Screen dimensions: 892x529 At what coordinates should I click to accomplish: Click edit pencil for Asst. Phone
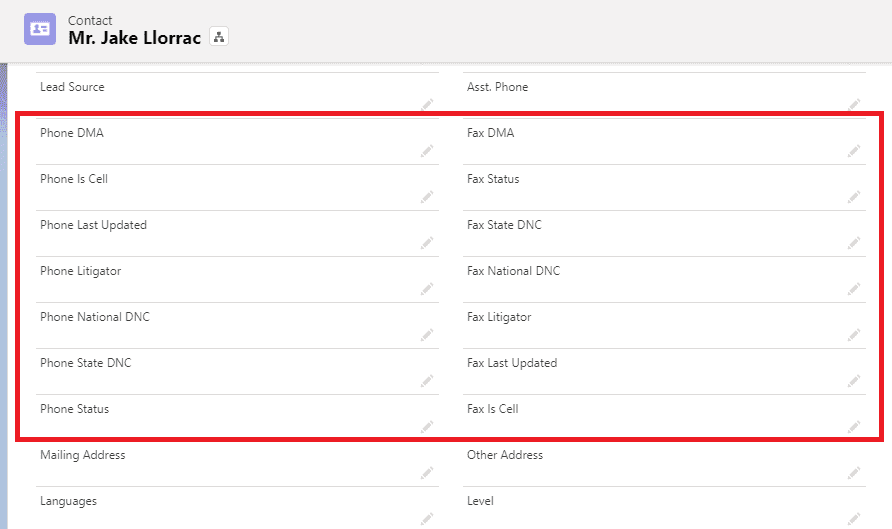(854, 104)
